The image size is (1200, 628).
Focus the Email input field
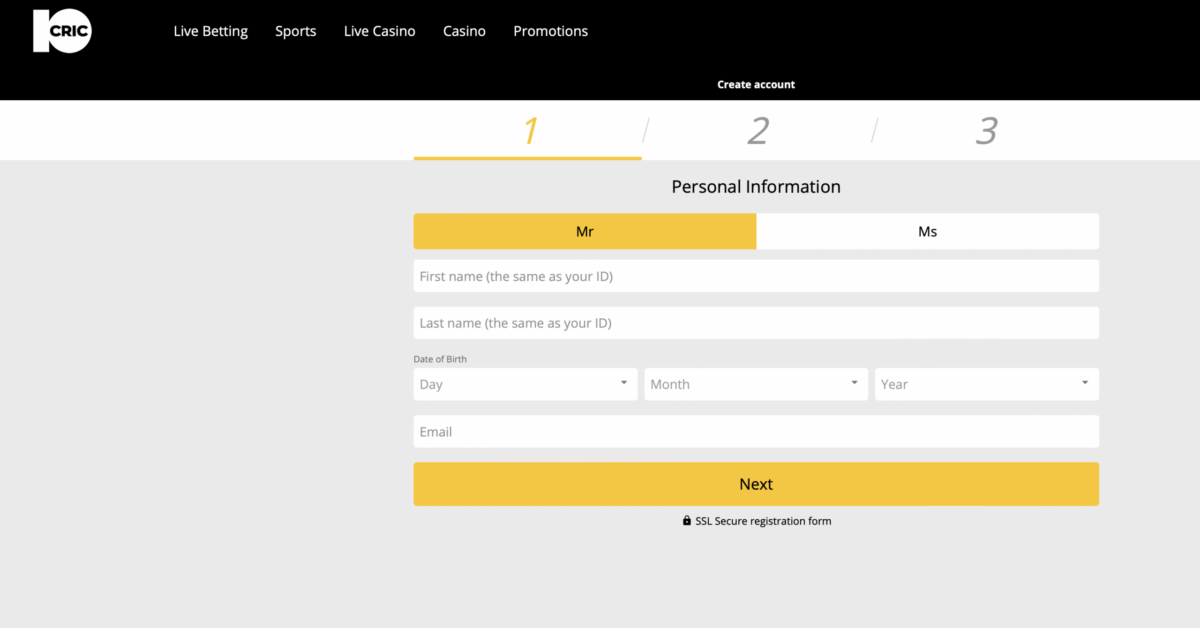pos(756,431)
